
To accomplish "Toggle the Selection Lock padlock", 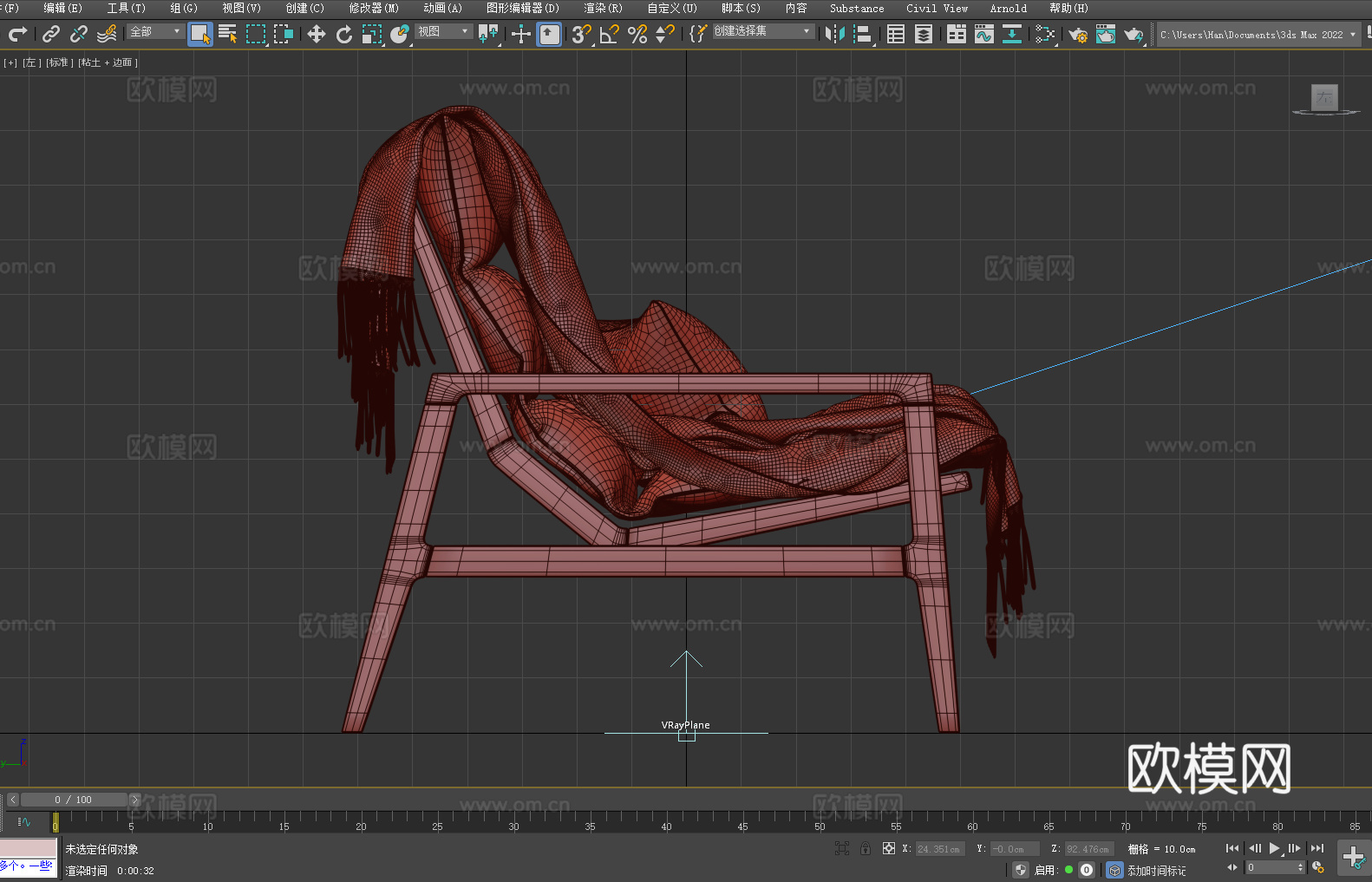I will (866, 848).
